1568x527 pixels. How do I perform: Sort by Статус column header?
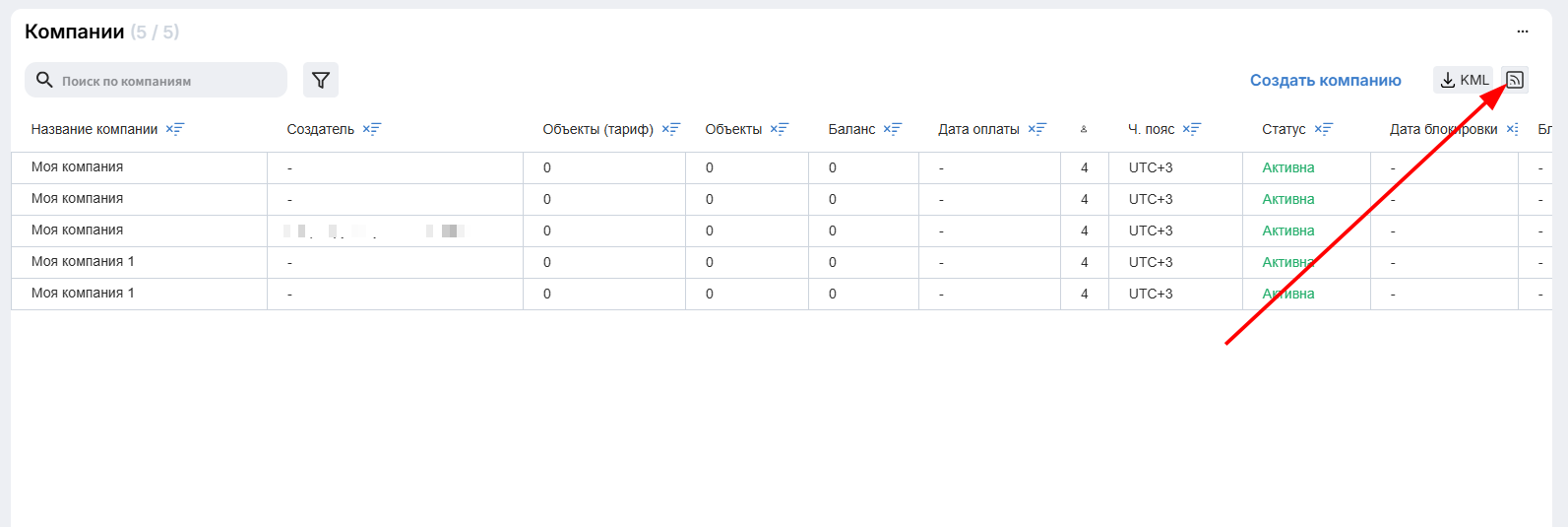click(1285, 129)
